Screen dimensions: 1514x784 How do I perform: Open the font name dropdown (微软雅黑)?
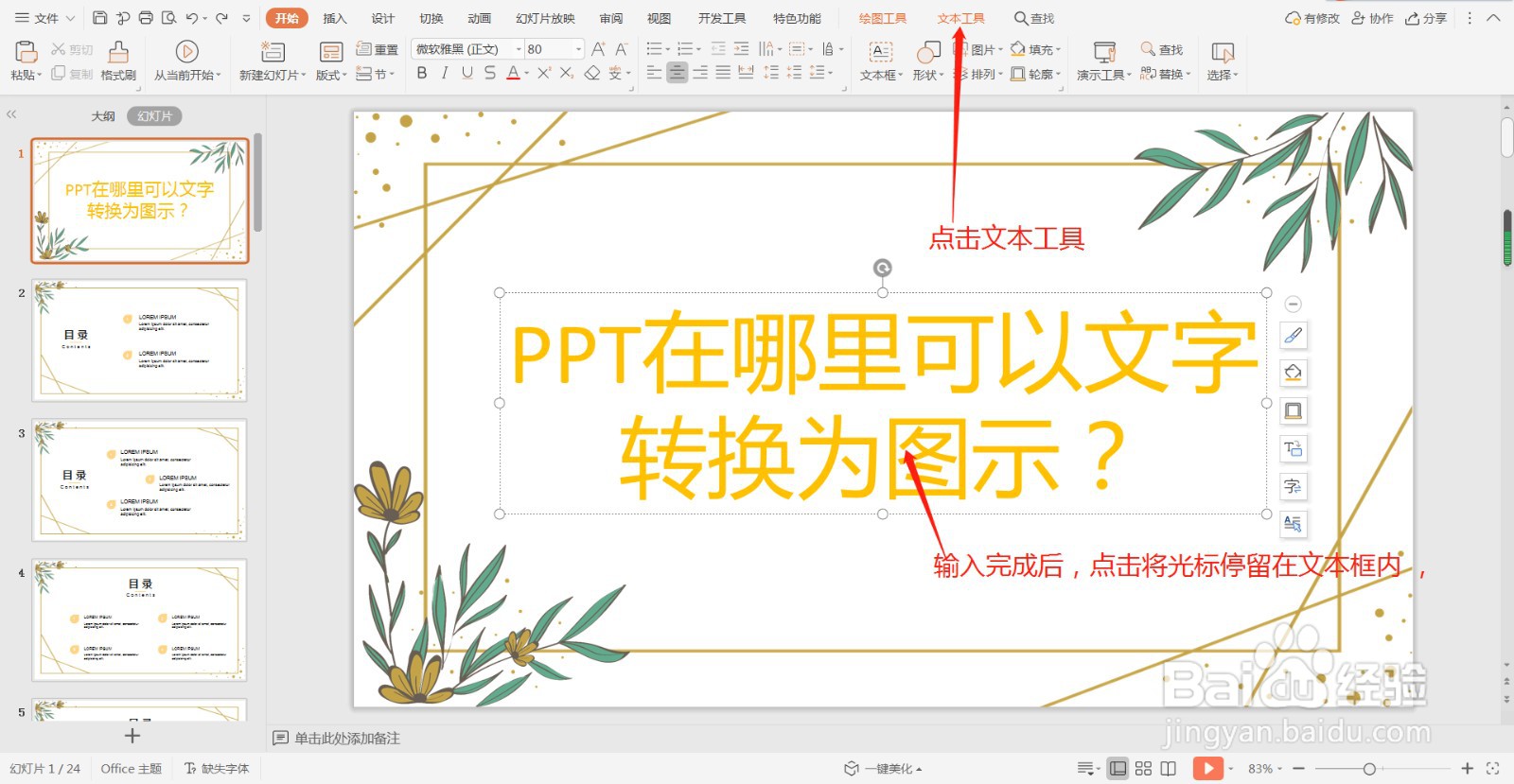coord(519,49)
